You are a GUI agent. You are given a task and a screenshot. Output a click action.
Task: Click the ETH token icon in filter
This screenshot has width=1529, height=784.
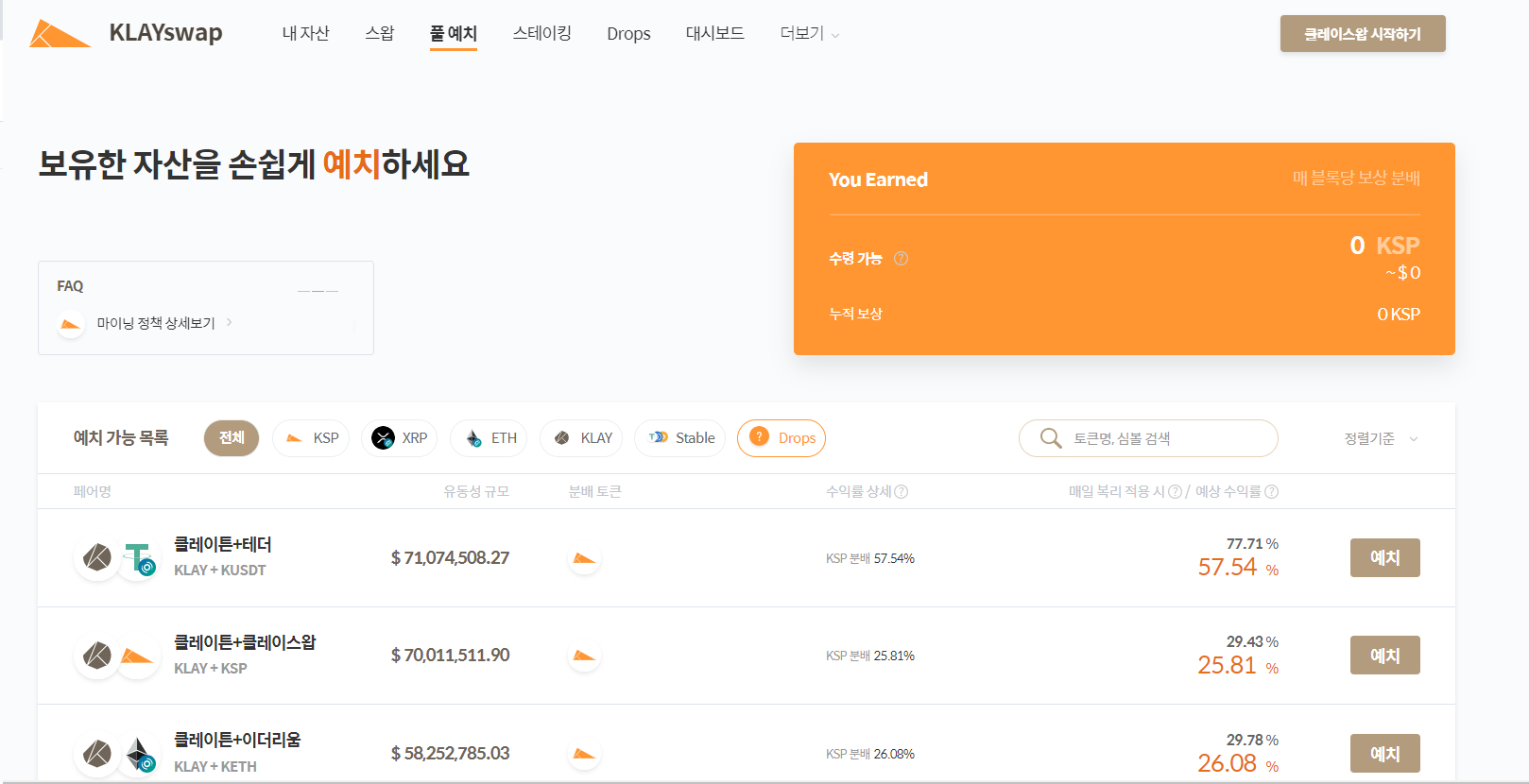(x=473, y=438)
